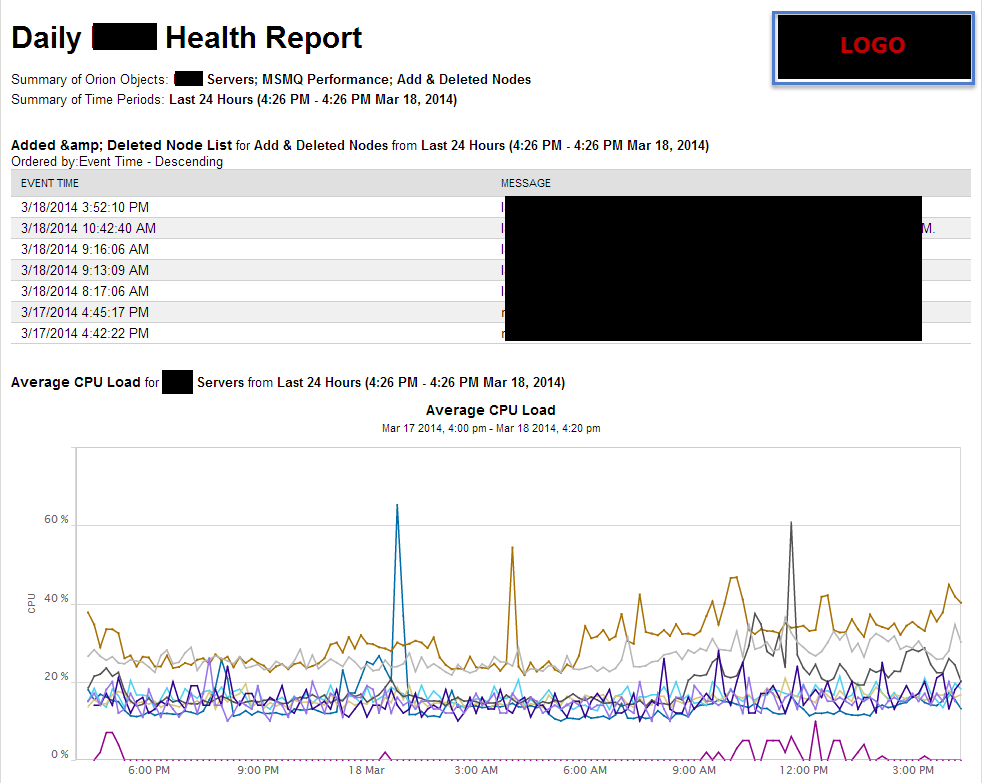The image size is (982, 783).
Task: Click the 40 % y-axis label
Action: pos(56,598)
